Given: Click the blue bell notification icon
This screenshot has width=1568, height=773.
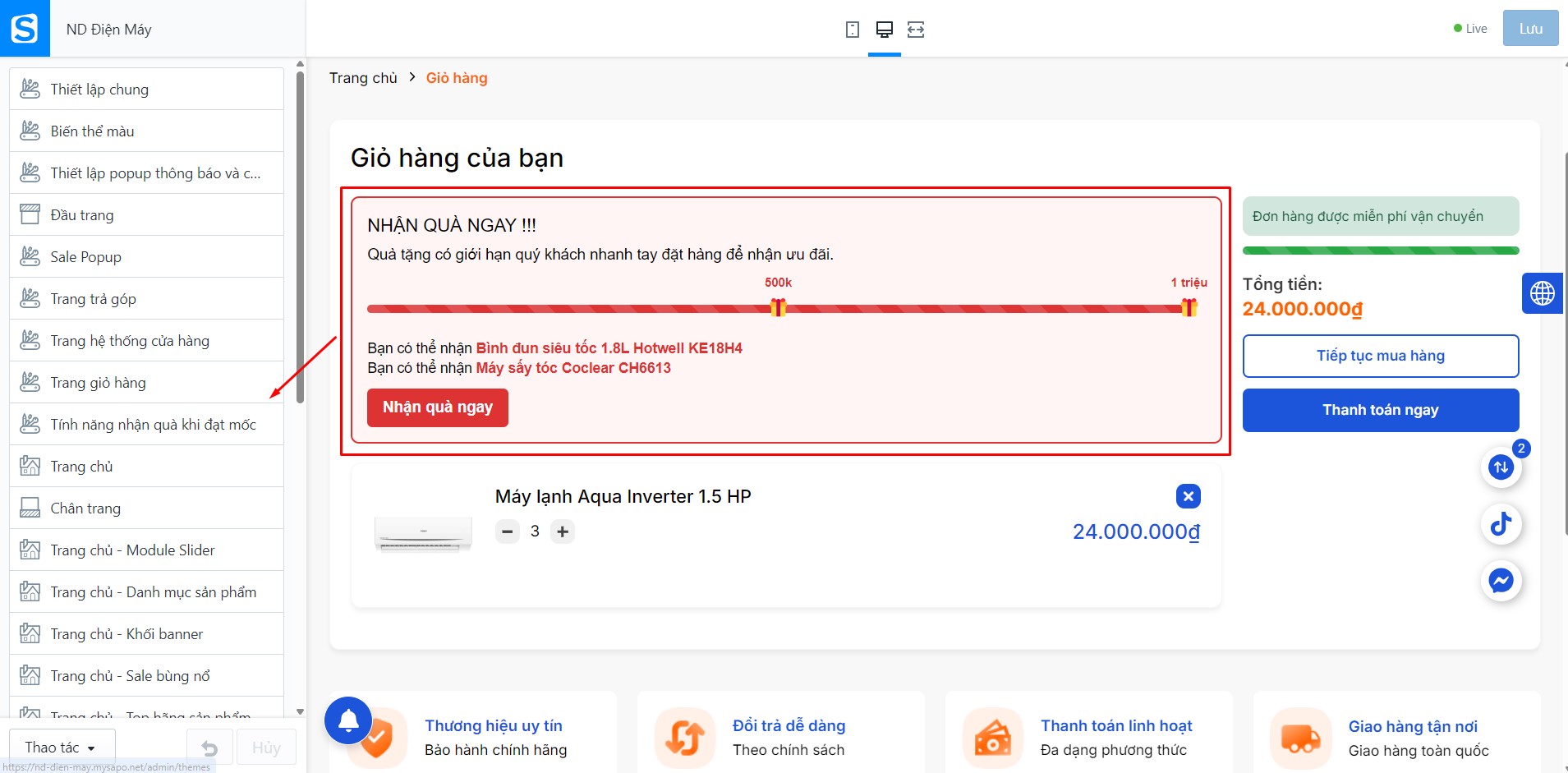Looking at the screenshot, I should 348,720.
